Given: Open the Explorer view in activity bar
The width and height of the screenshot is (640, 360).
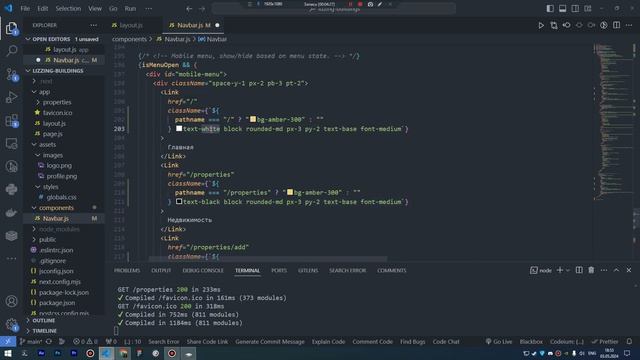Looking at the screenshot, I should (x=11, y=28).
